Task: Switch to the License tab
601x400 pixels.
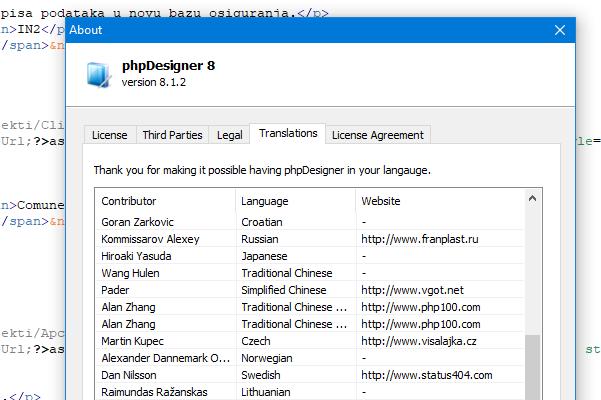Action: (x=110, y=135)
